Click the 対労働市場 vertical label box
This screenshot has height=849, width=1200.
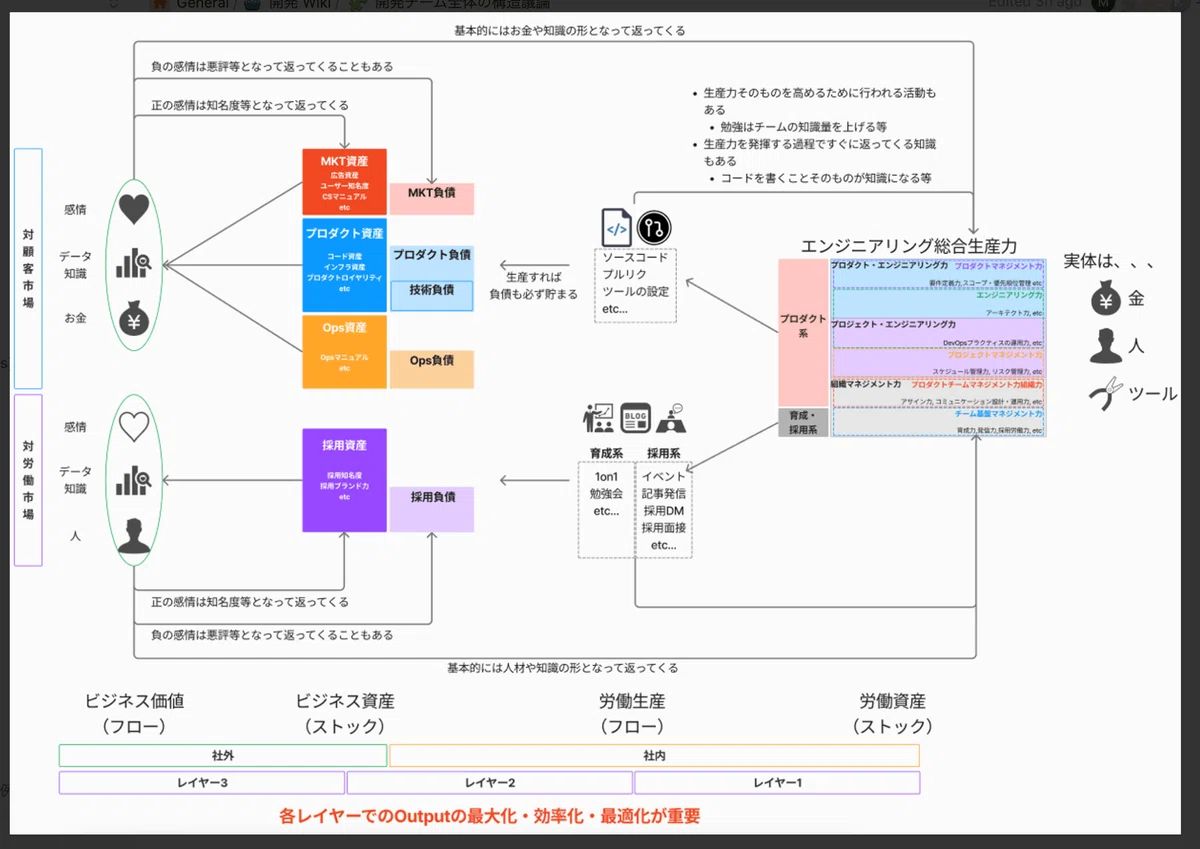[28, 480]
